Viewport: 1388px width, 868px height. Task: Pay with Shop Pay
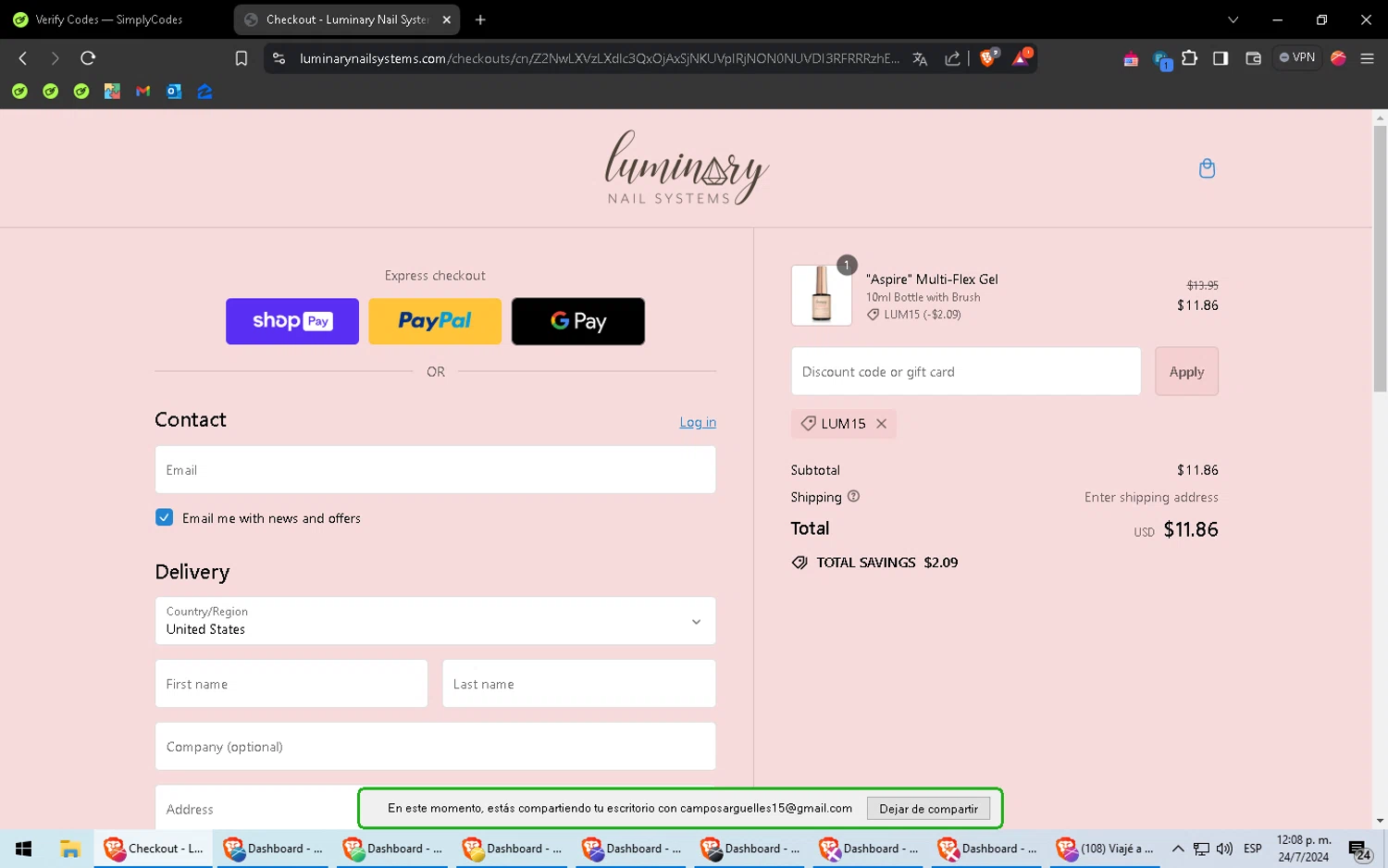(292, 321)
